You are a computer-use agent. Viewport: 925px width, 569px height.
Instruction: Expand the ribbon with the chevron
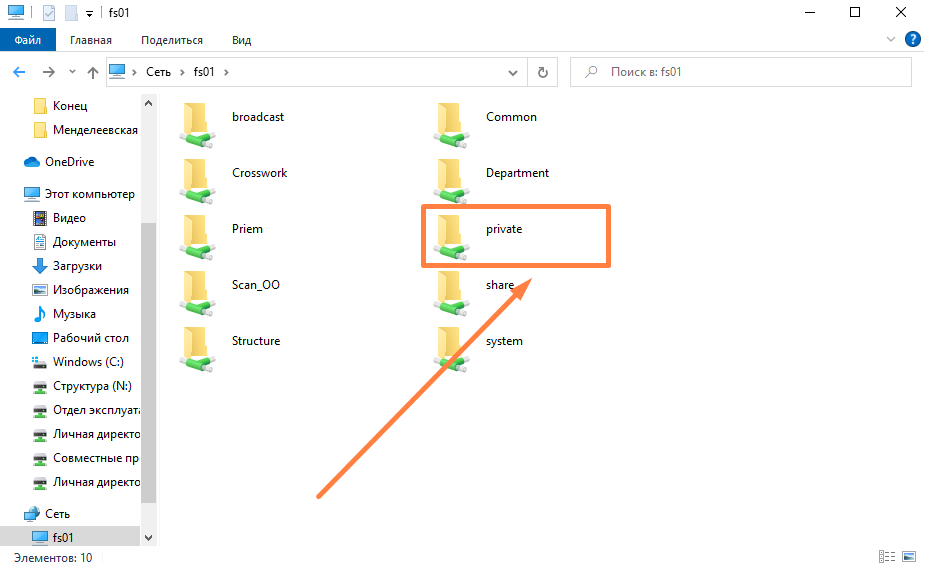click(x=892, y=40)
